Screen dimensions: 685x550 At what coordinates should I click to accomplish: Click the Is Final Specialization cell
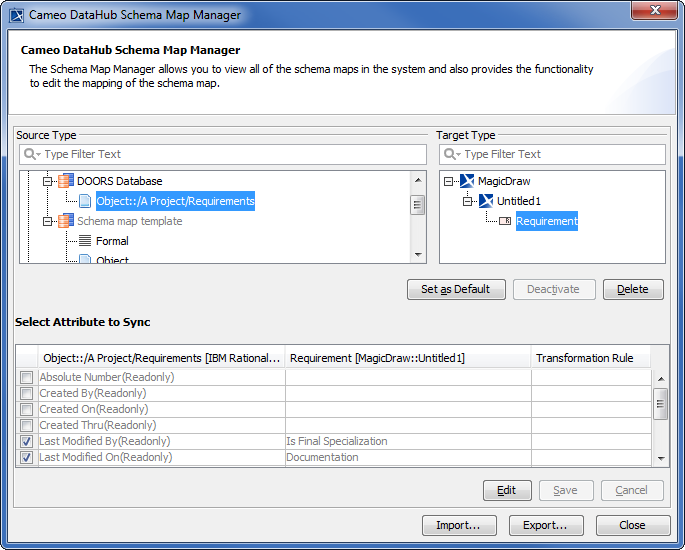click(x=408, y=441)
